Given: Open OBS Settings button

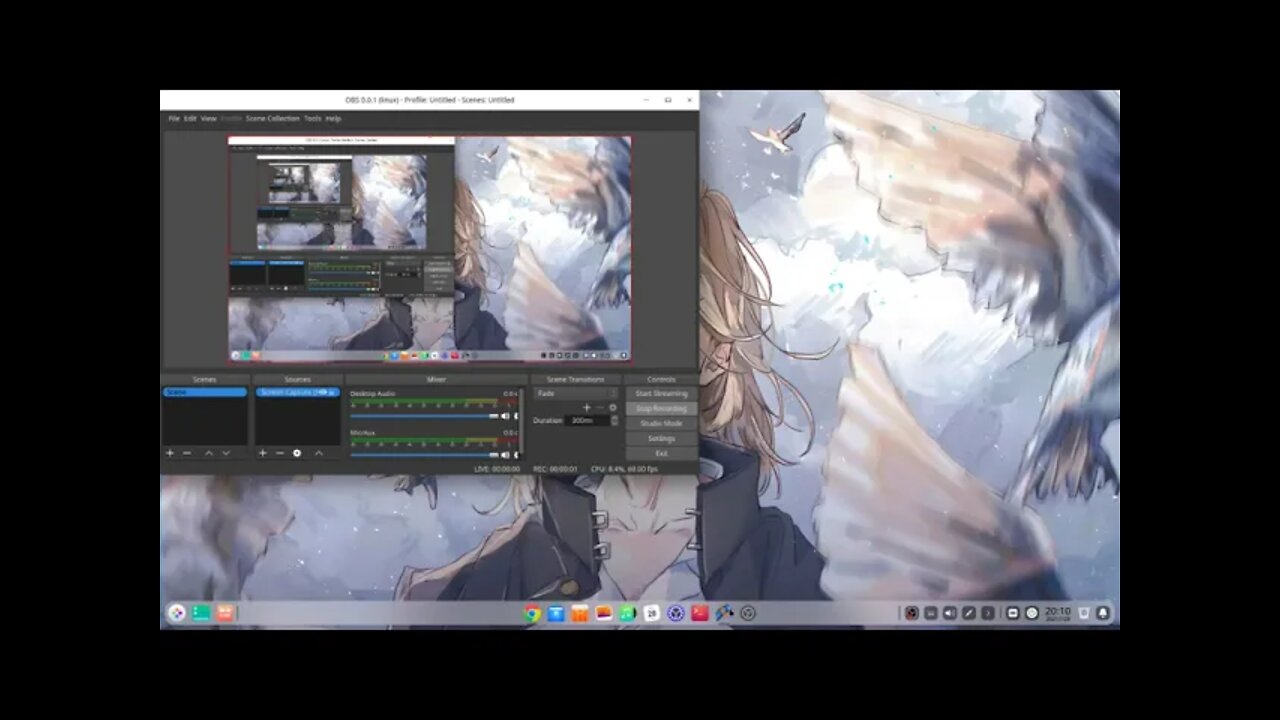Looking at the screenshot, I should click(661, 438).
